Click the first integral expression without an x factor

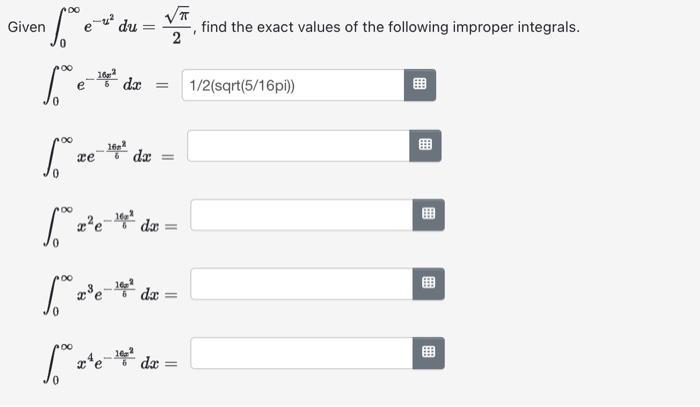[95, 88]
